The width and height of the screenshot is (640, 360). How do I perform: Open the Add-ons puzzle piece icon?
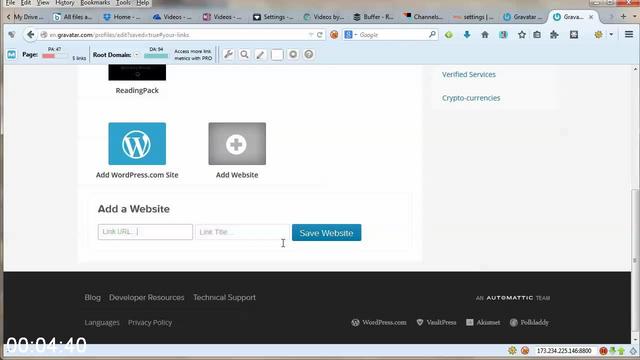click(554, 35)
